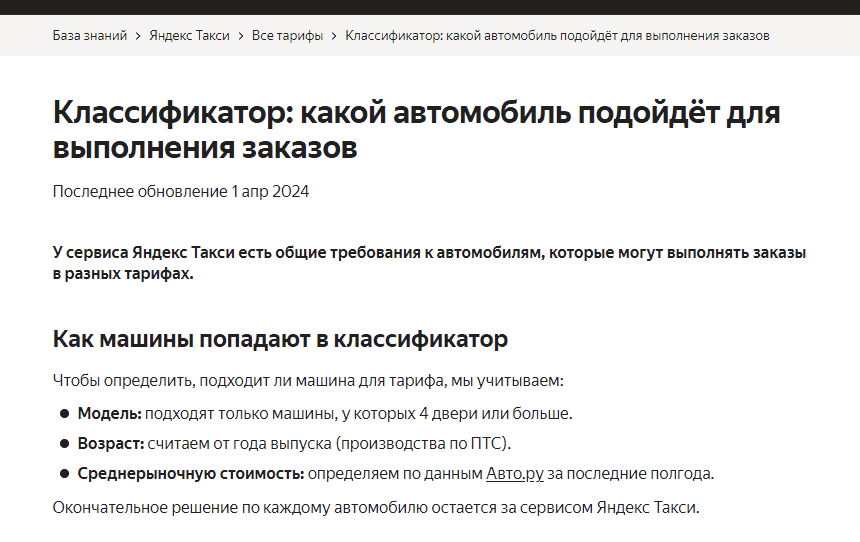Click the current page breadcrumb Классификатор

pyautogui.click(x=557, y=36)
